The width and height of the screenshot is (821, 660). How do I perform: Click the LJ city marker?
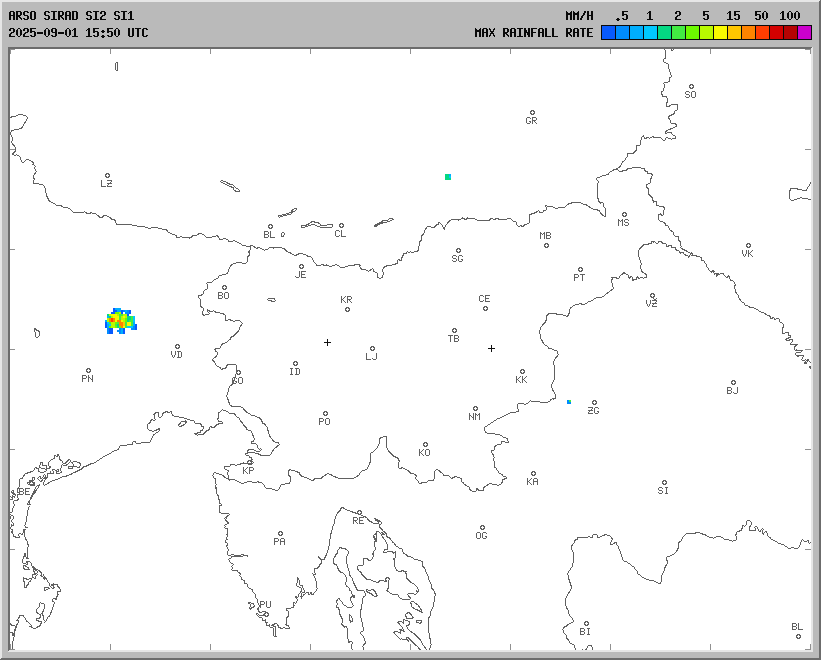(x=372, y=348)
